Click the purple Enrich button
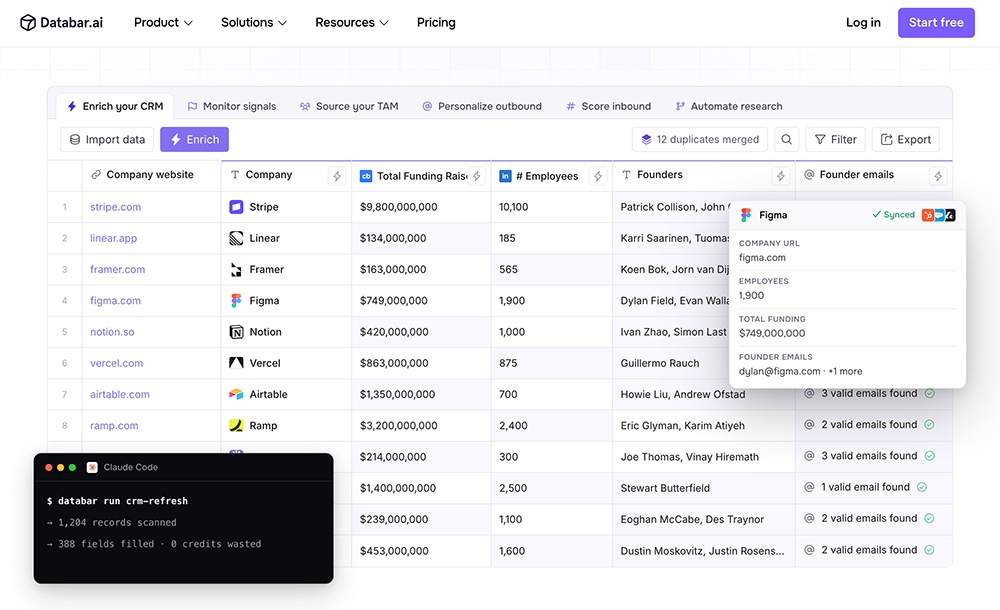The width and height of the screenshot is (1000, 610). tap(195, 139)
